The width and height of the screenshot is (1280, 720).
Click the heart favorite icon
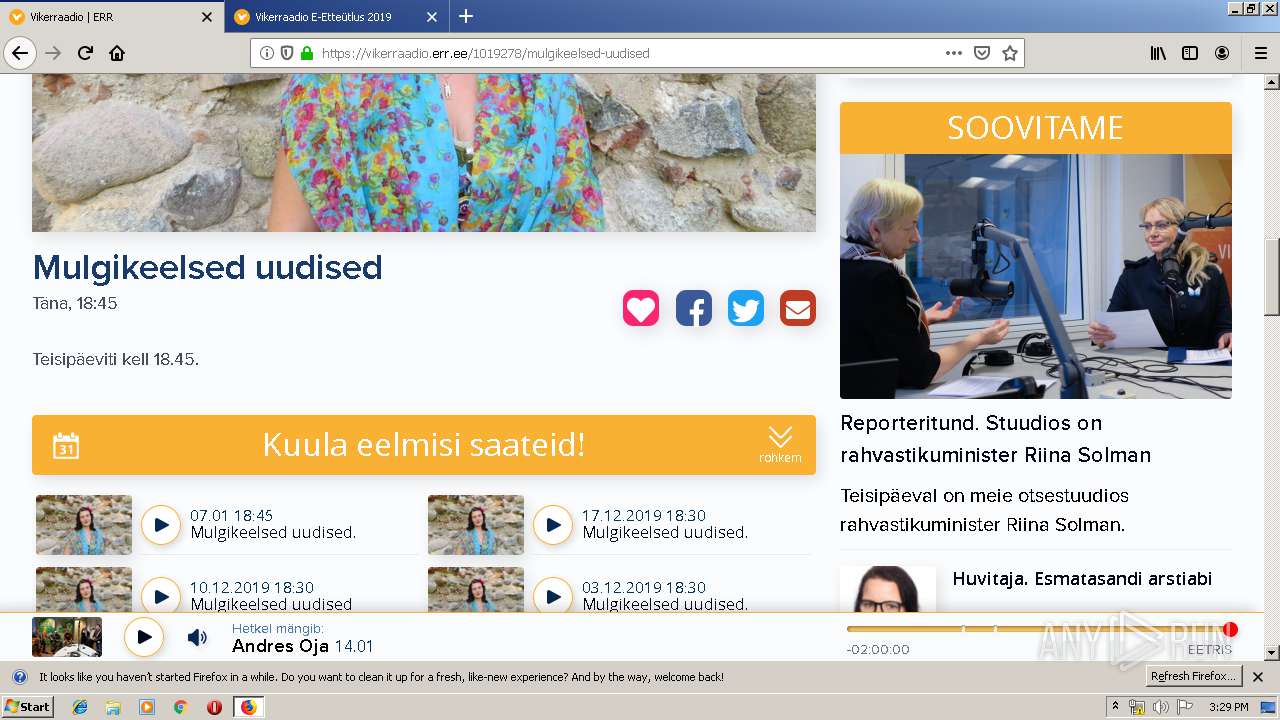coord(641,308)
